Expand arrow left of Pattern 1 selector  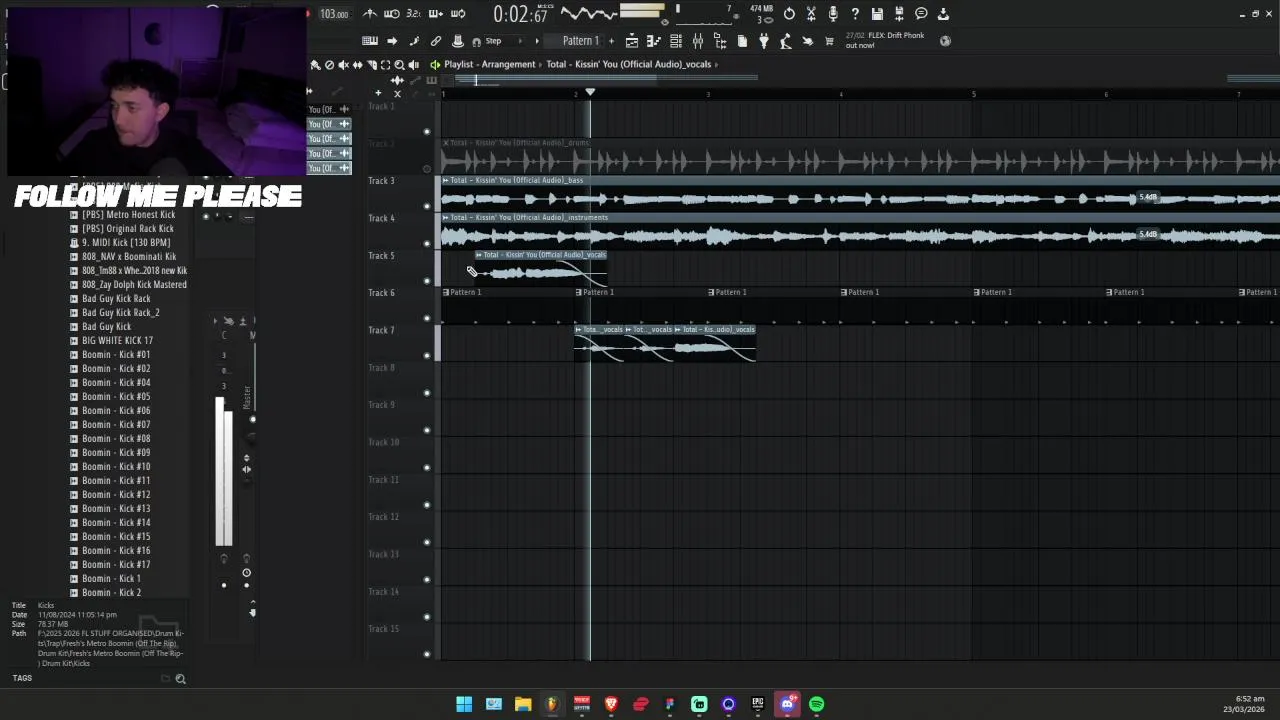point(537,41)
